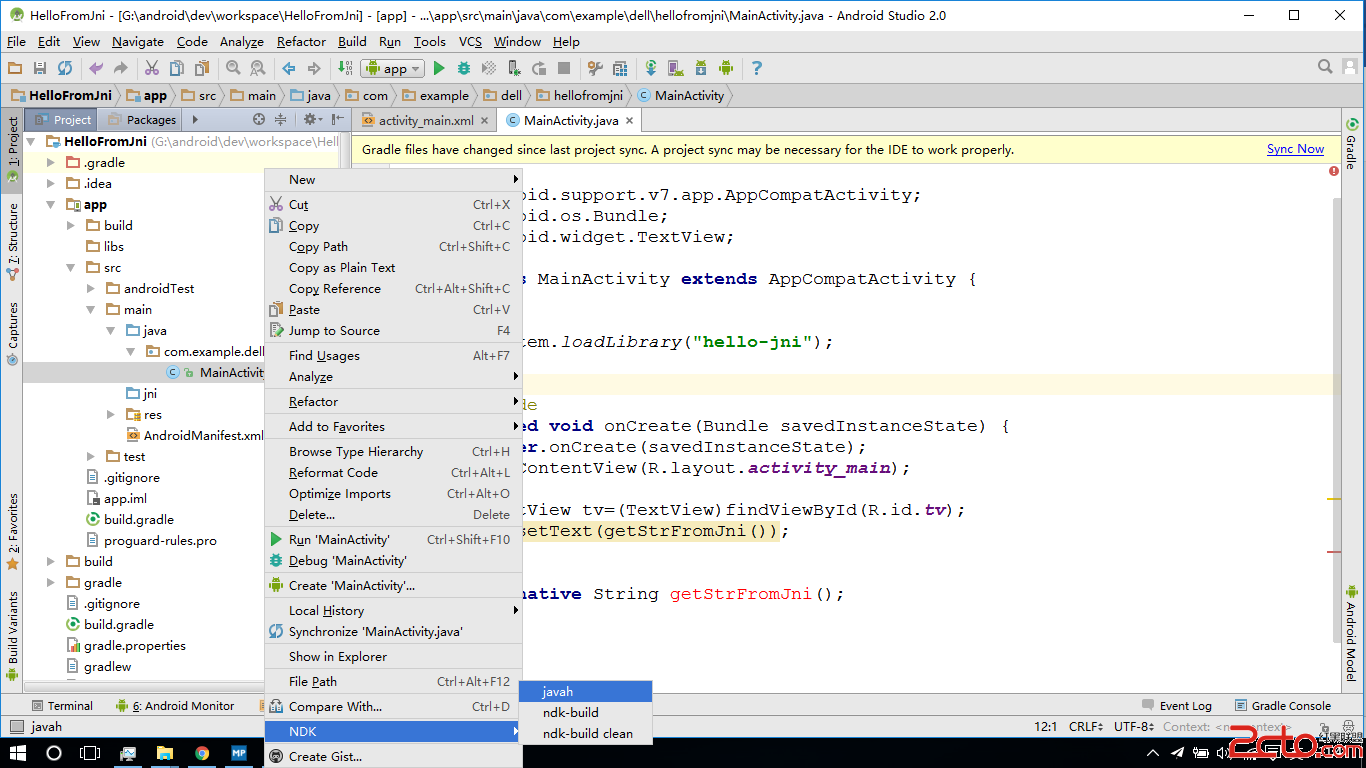Click the Paste toolbar icon
Image resolution: width=1366 pixels, height=768 pixels.
[x=202, y=68]
